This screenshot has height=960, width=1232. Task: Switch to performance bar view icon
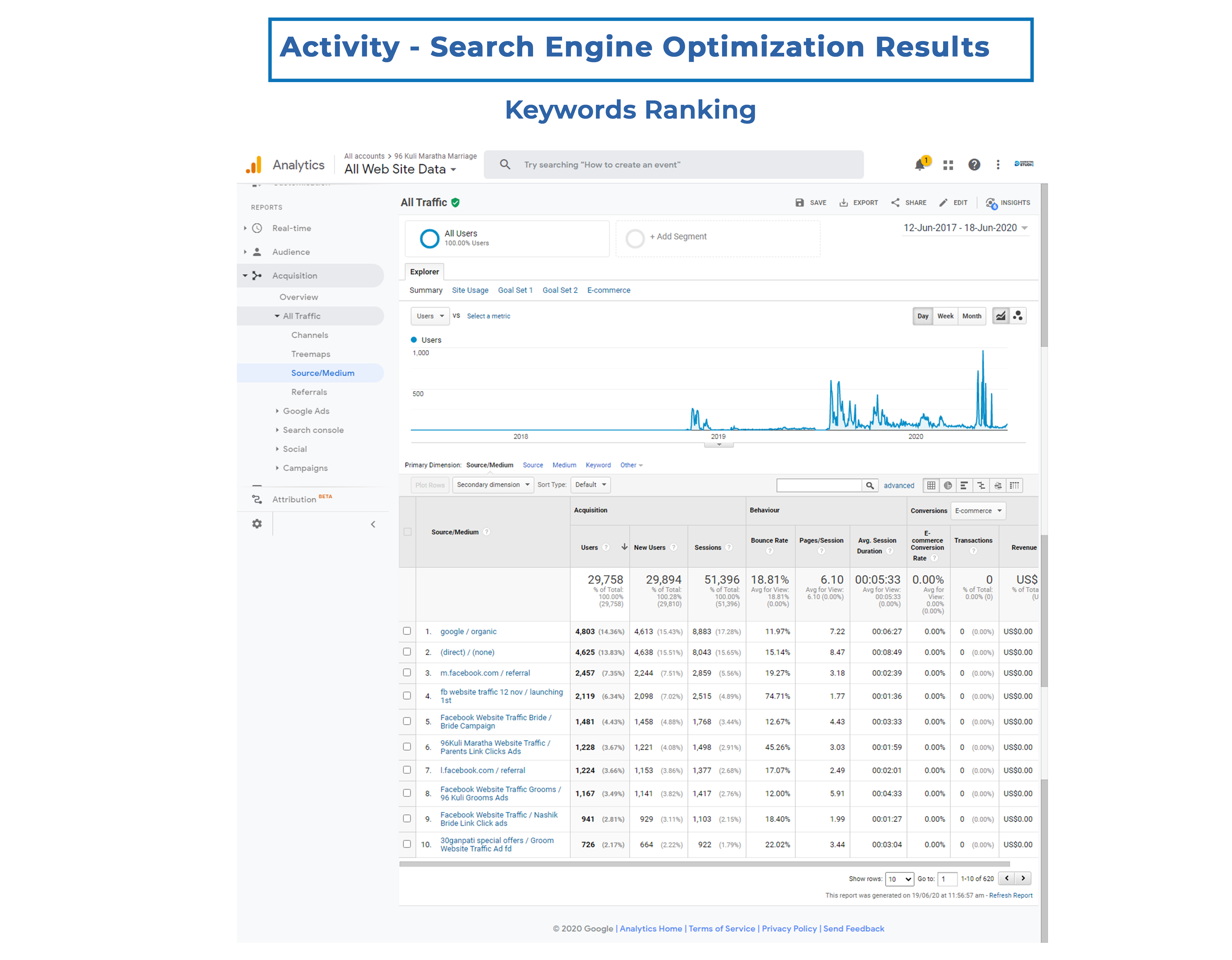click(965, 485)
